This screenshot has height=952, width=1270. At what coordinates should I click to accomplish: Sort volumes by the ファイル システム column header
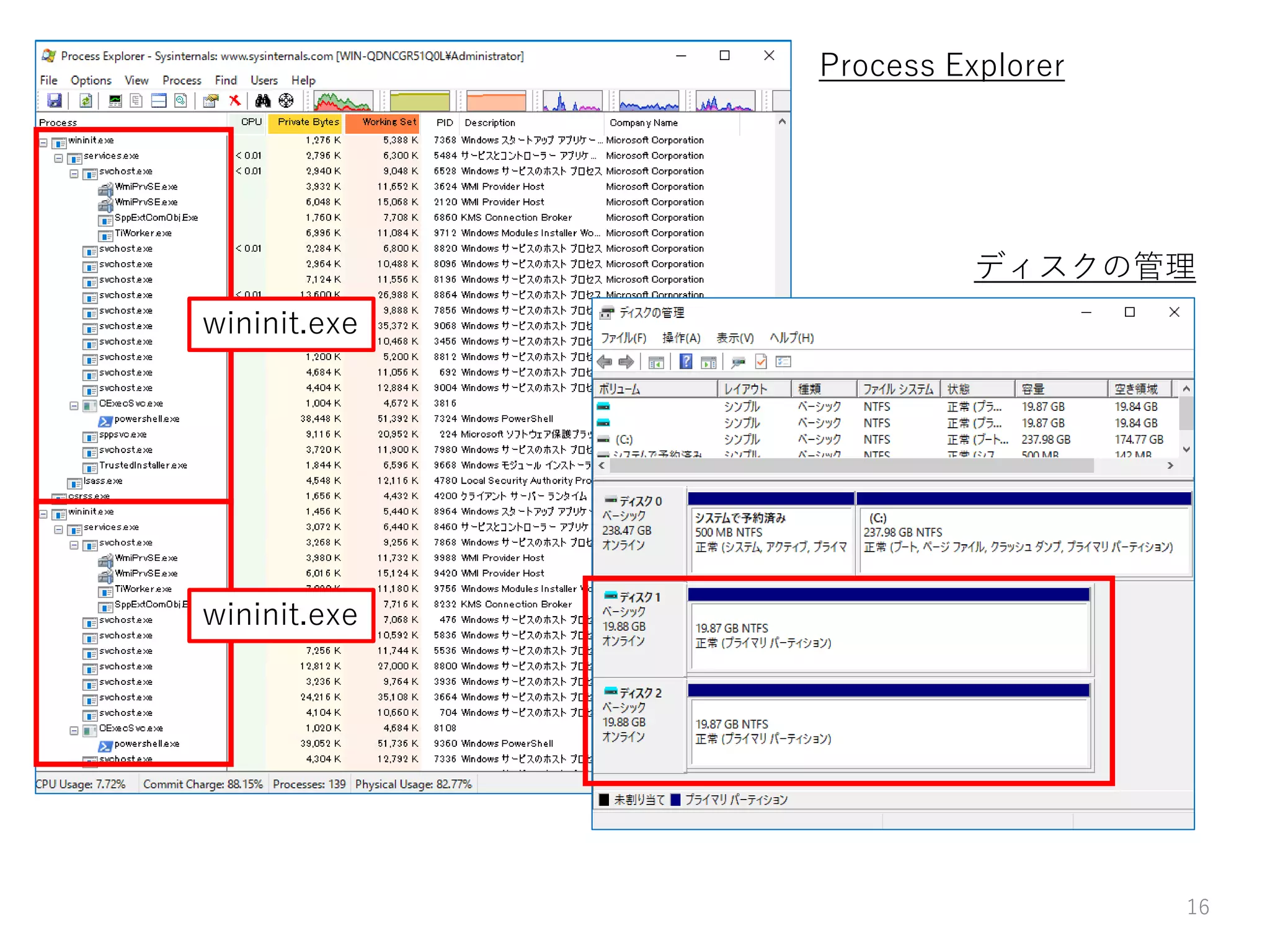pos(898,389)
